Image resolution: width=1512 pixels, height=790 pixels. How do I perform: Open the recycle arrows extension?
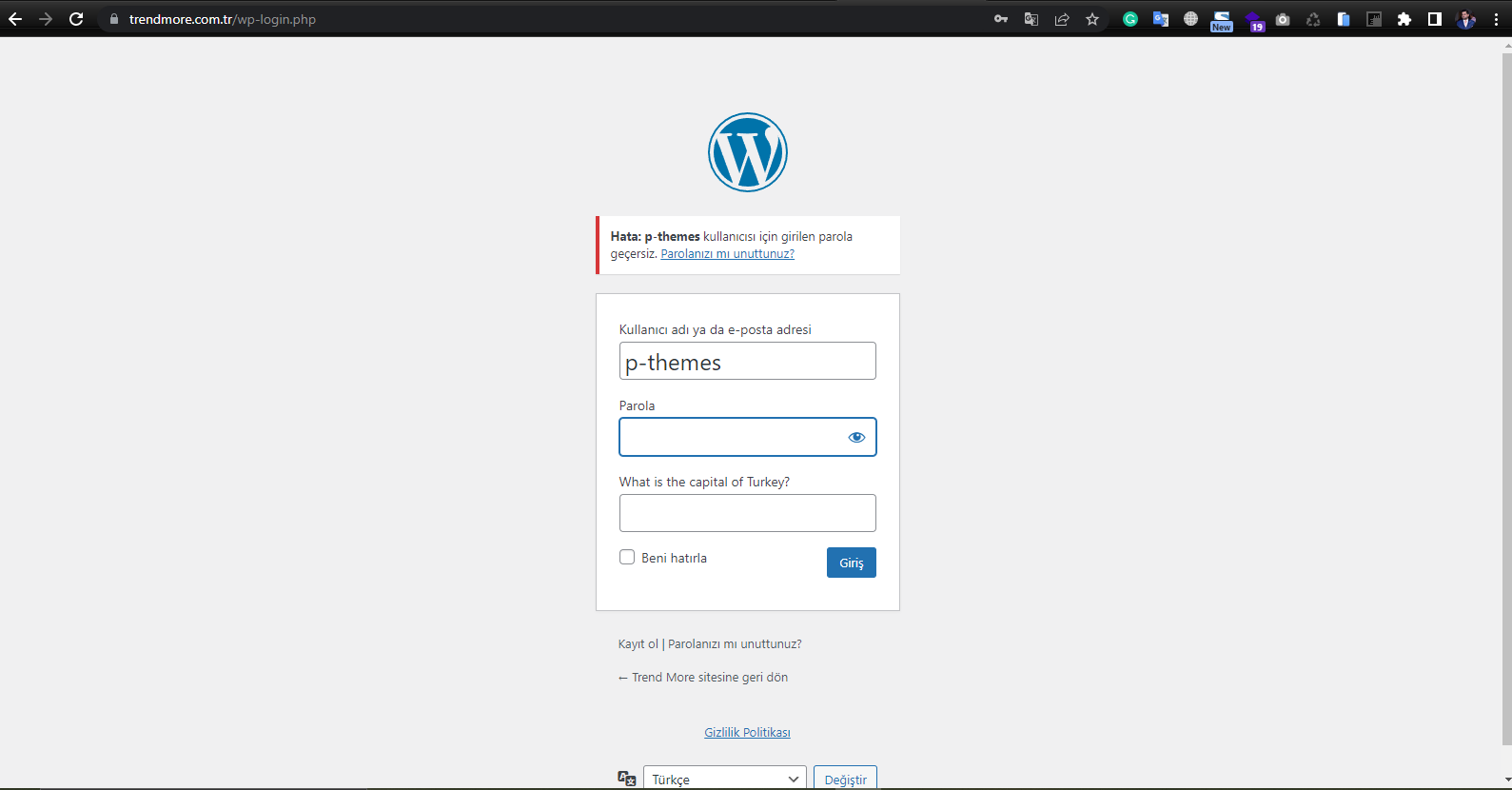tap(1313, 19)
